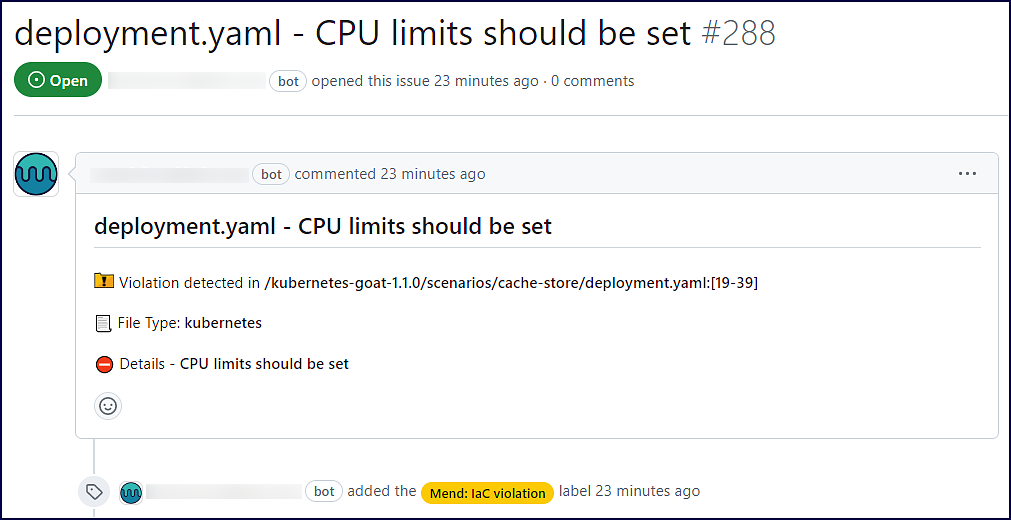Click the blurred author name in issue header
The image size is (1011, 520).
188,81
